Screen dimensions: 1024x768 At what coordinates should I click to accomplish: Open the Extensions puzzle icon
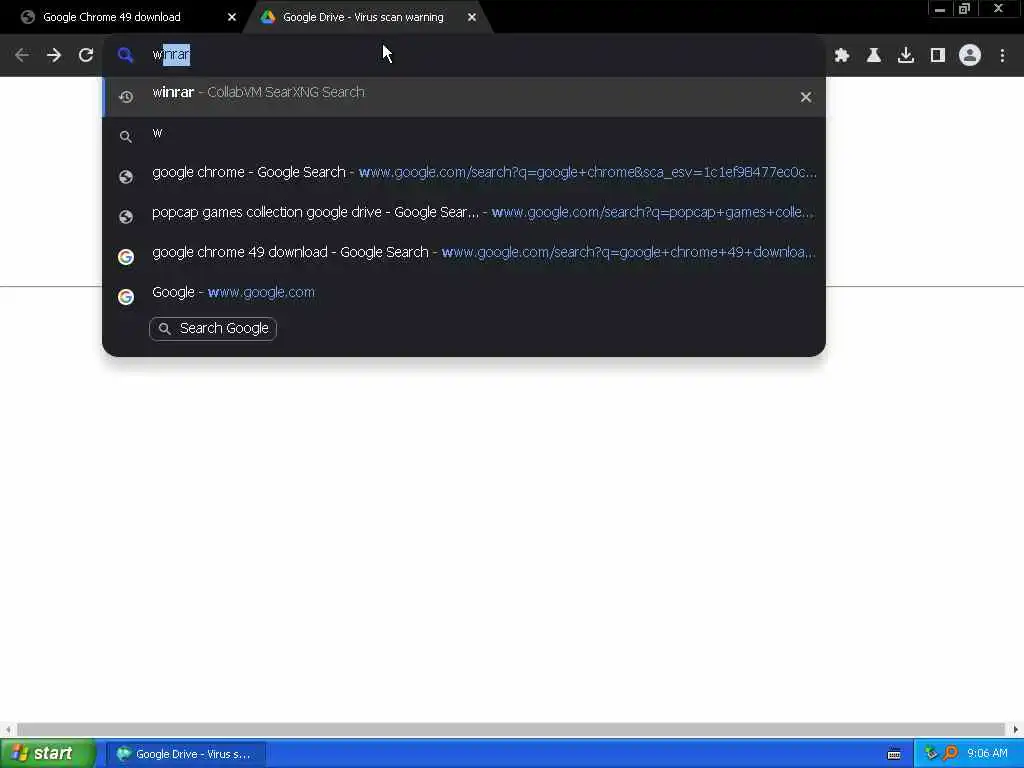pyautogui.click(x=842, y=56)
